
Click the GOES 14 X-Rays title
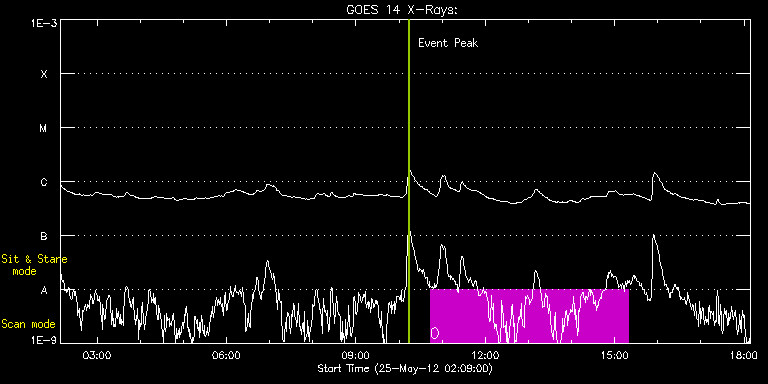tap(402, 10)
